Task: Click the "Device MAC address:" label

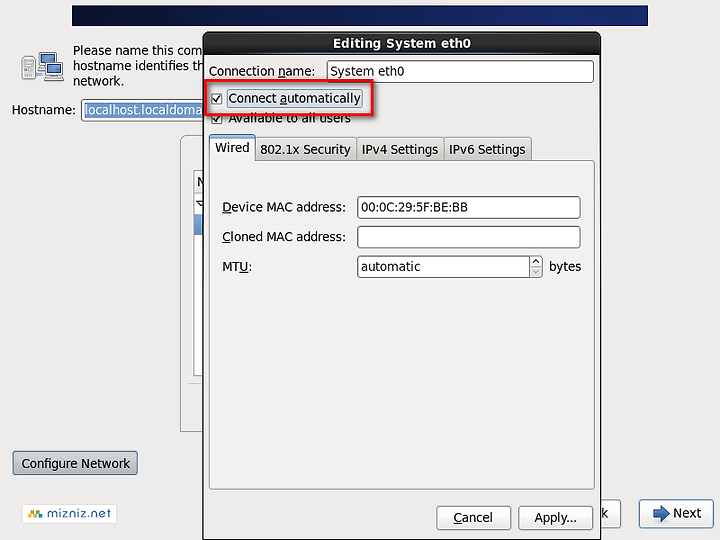Action: pos(284,208)
